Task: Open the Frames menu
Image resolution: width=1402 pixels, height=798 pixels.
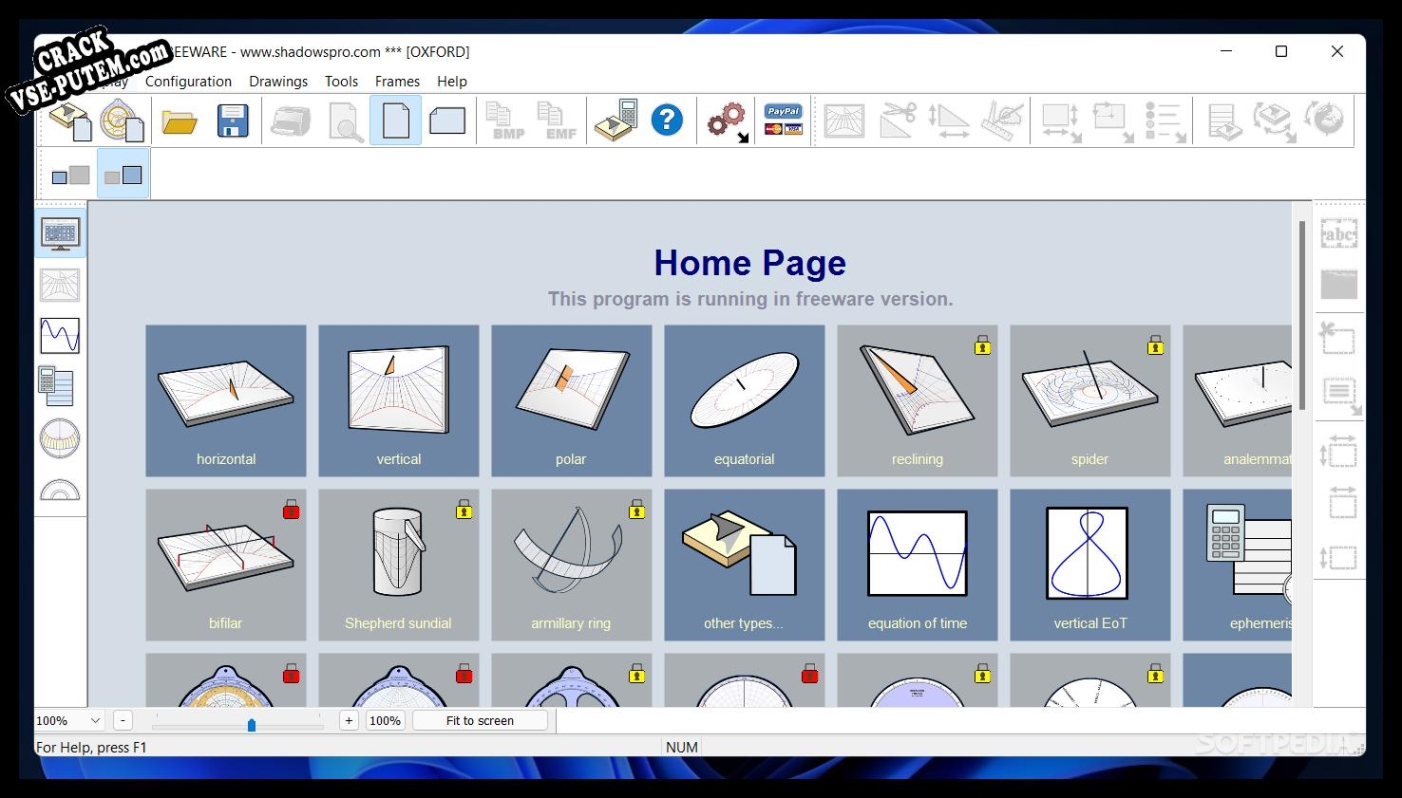Action: (x=397, y=82)
